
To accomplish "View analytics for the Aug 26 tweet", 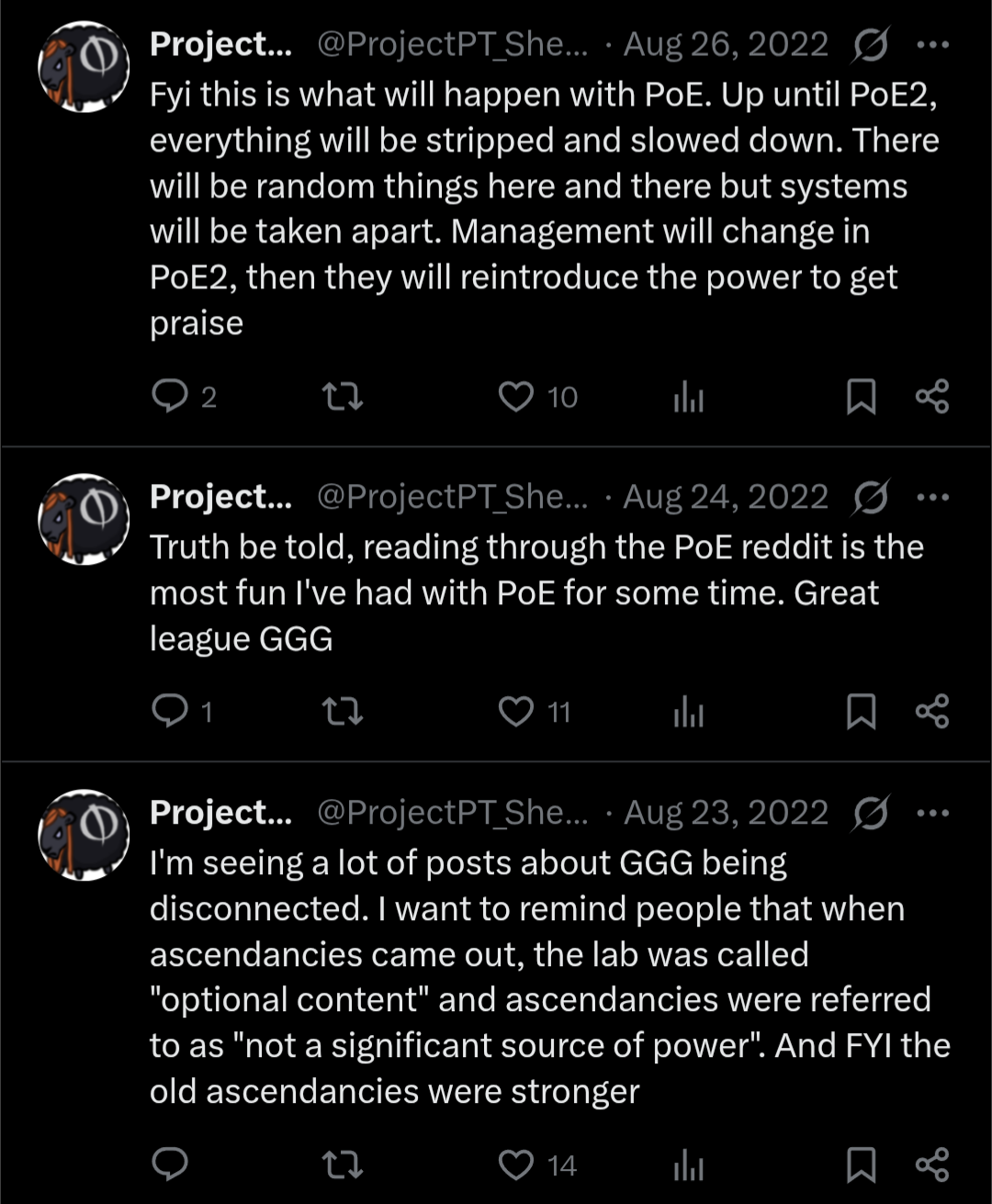I will [688, 397].
